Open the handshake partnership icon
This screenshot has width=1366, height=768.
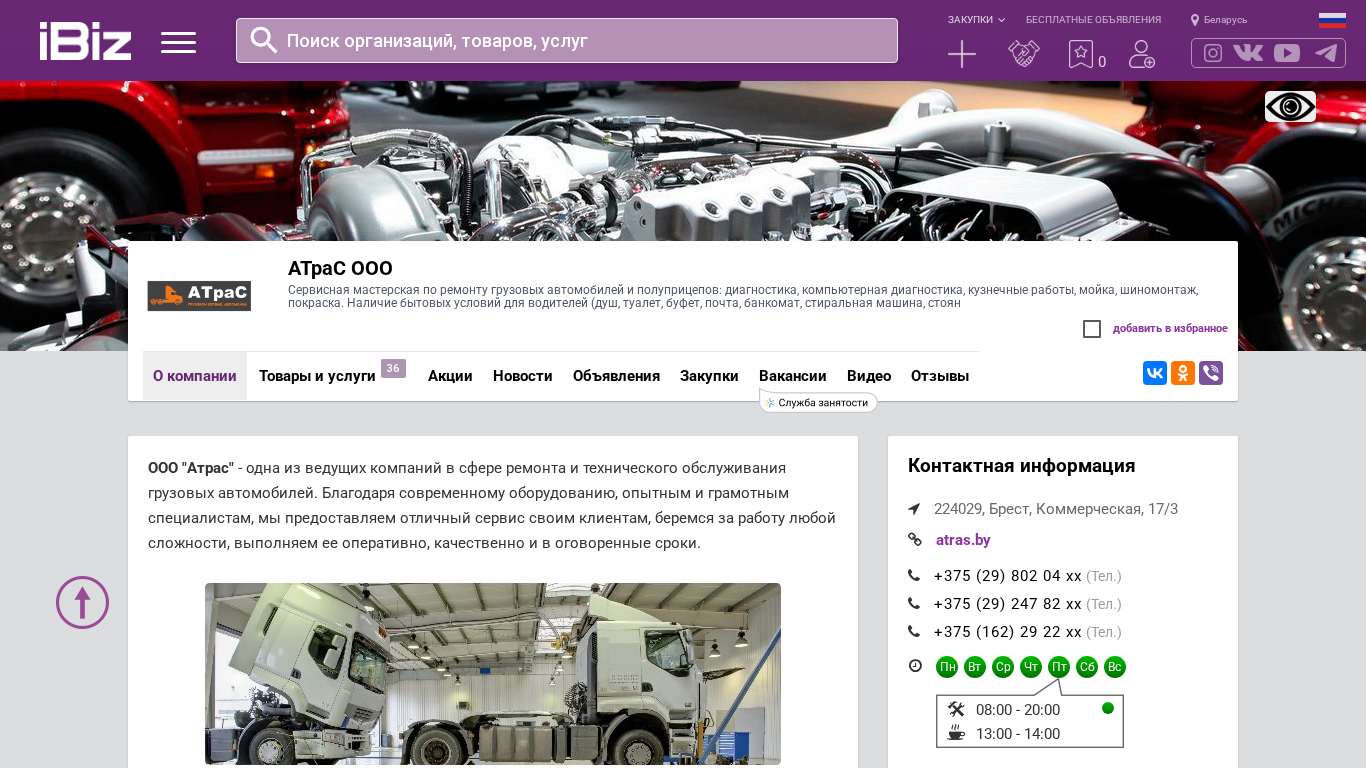[x=1024, y=54]
